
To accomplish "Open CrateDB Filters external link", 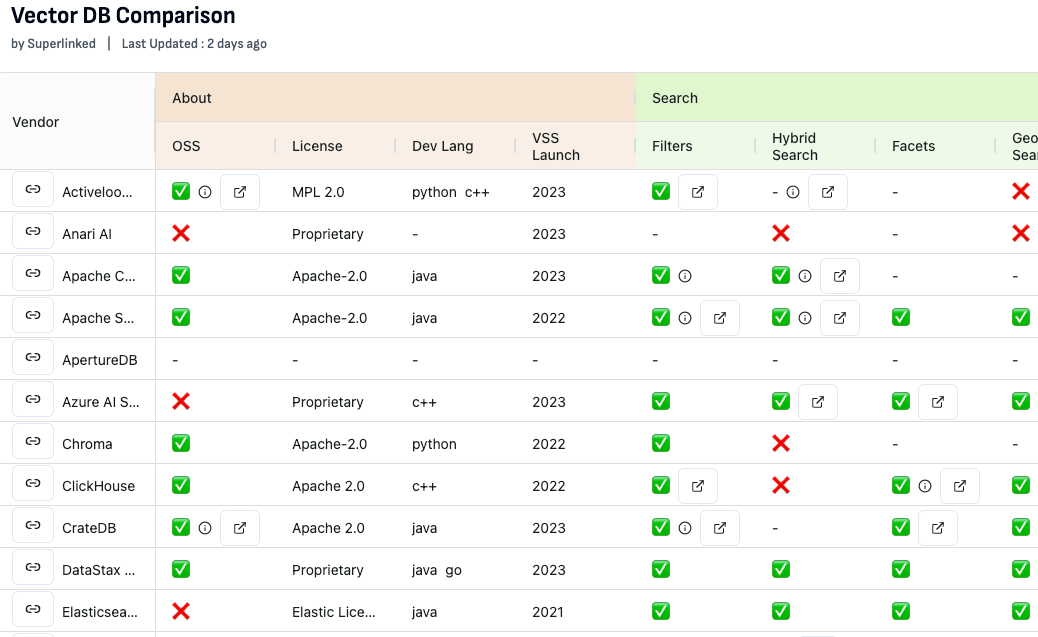I will point(720,528).
